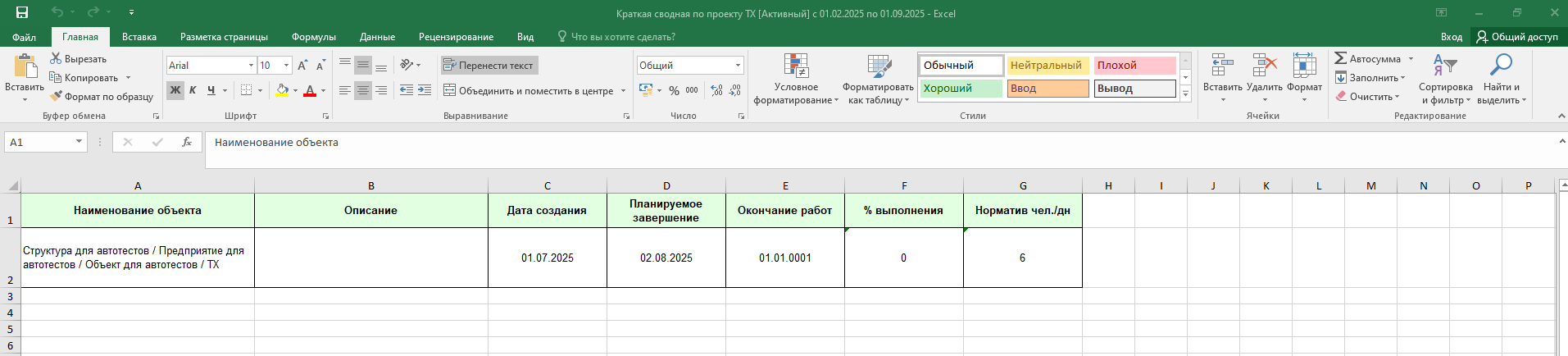Open Найти и выделить menu

pos(1502,80)
